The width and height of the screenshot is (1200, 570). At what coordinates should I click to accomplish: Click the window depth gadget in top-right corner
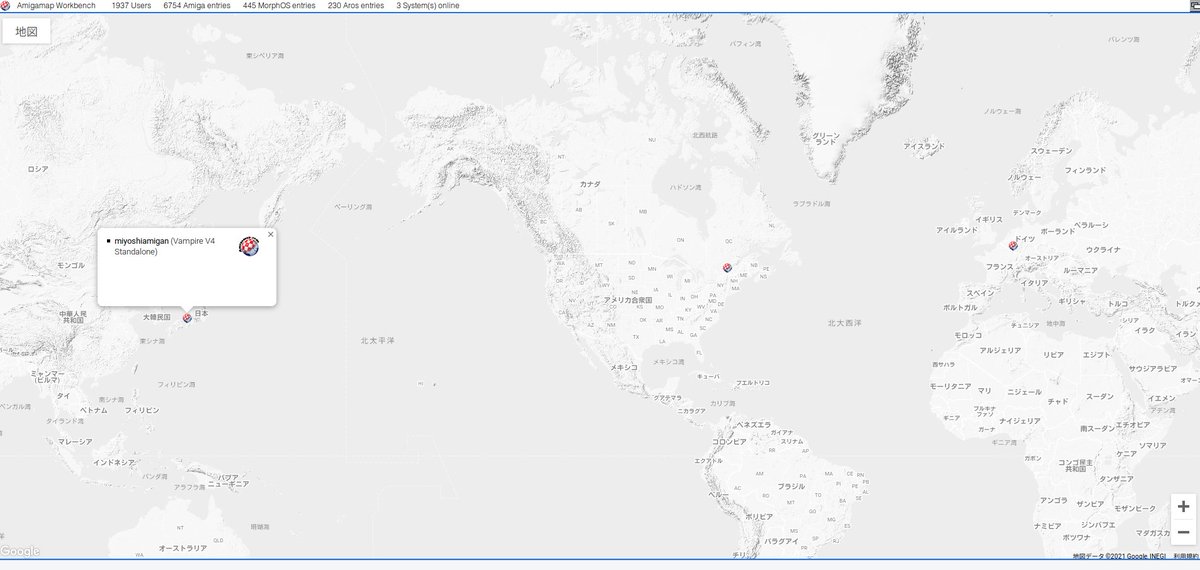click(1193, 5)
